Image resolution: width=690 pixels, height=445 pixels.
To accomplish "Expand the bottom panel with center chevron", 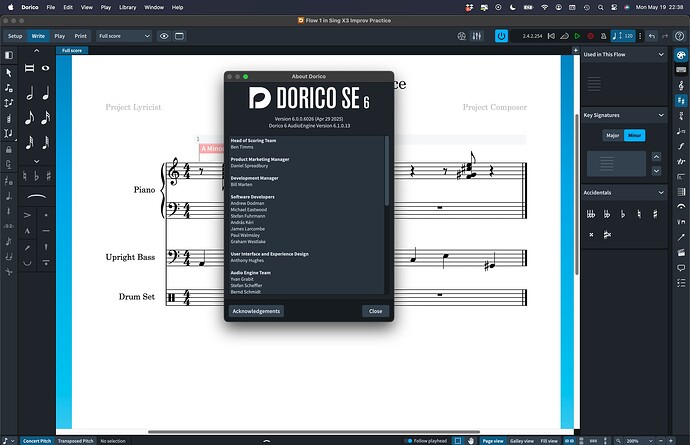I will (x=266, y=441).
